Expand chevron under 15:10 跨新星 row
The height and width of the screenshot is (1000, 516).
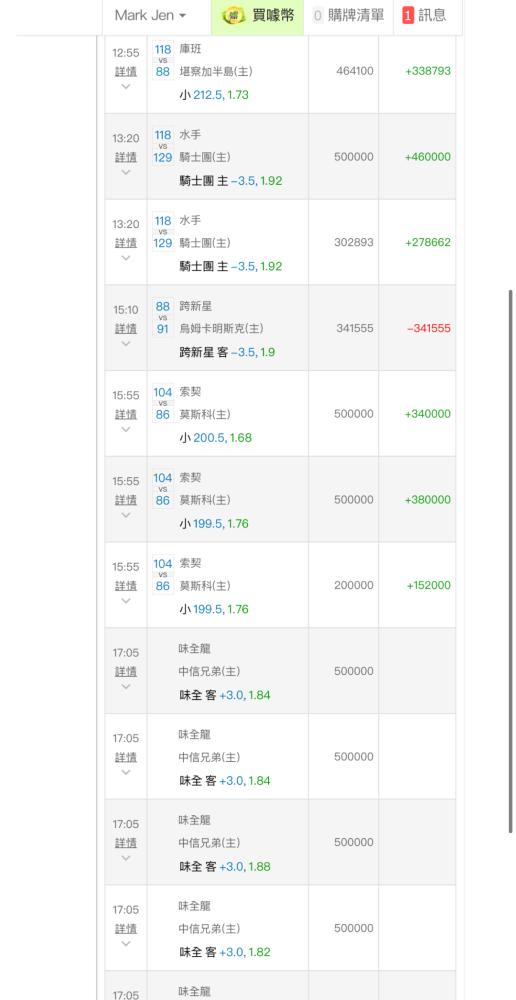click(126, 343)
